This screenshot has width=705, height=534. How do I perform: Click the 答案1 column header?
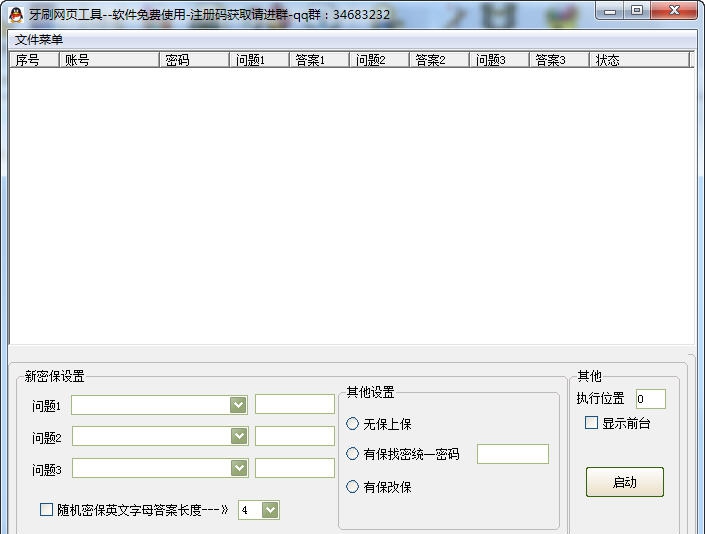[319, 60]
